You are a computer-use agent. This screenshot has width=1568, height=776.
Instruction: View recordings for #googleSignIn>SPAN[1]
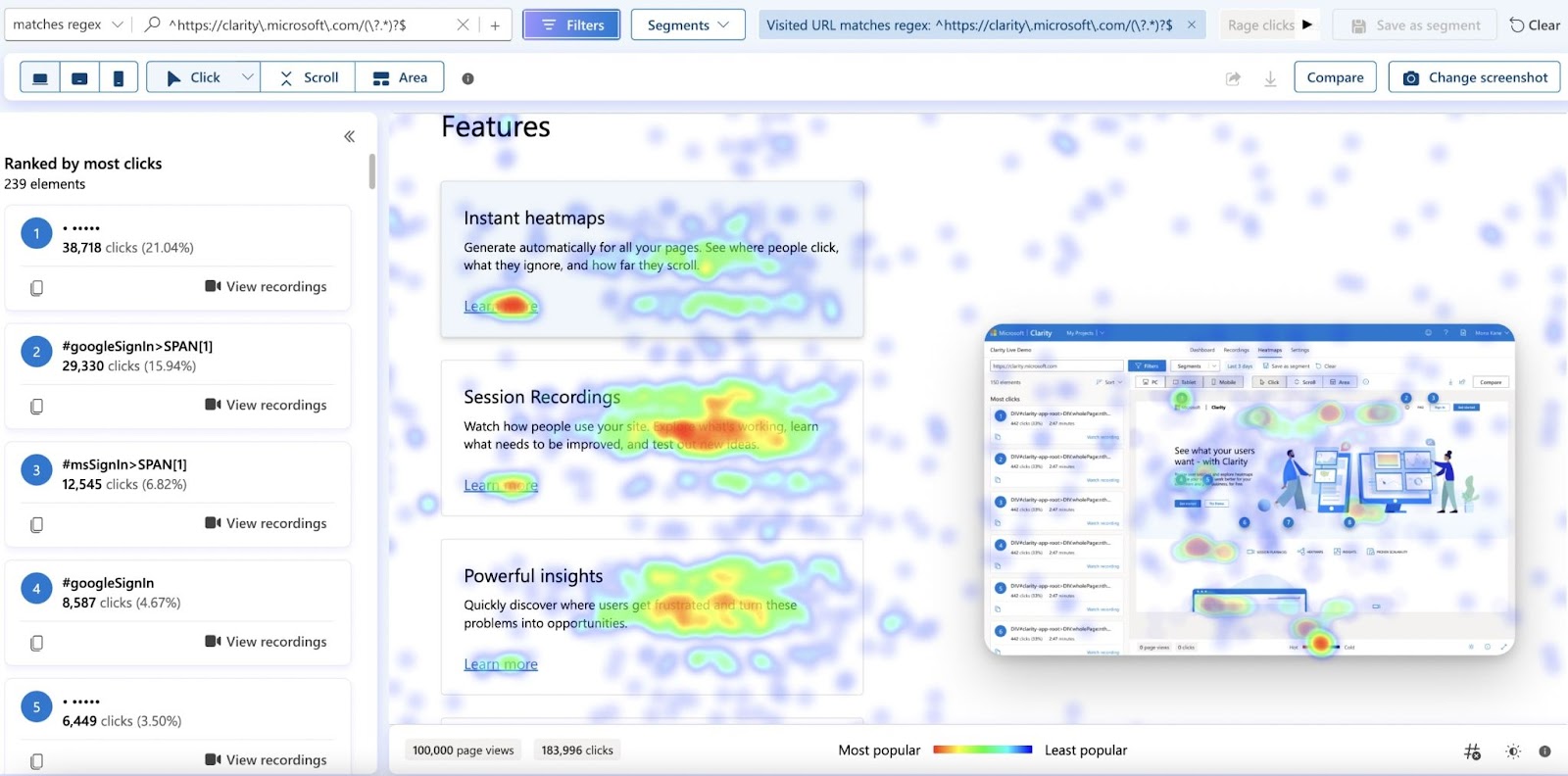266,405
